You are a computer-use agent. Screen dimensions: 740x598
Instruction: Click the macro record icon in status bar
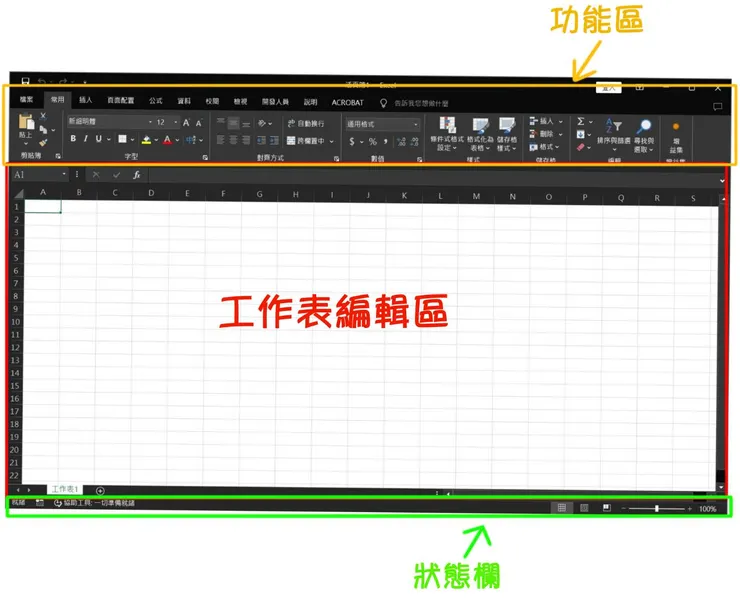pyautogui.click(x=40, y=503)
